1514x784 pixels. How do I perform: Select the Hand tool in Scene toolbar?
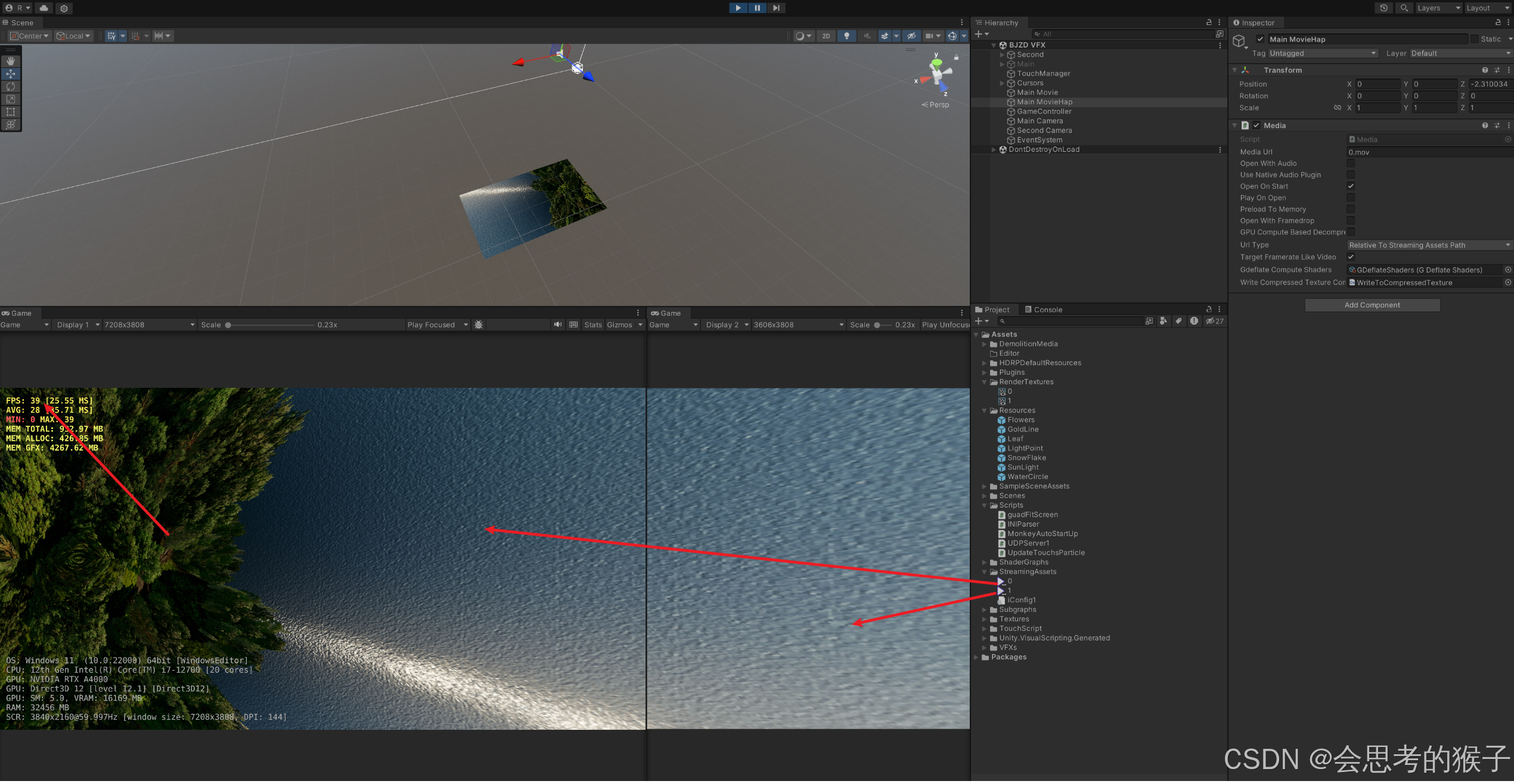click(11, 61)
